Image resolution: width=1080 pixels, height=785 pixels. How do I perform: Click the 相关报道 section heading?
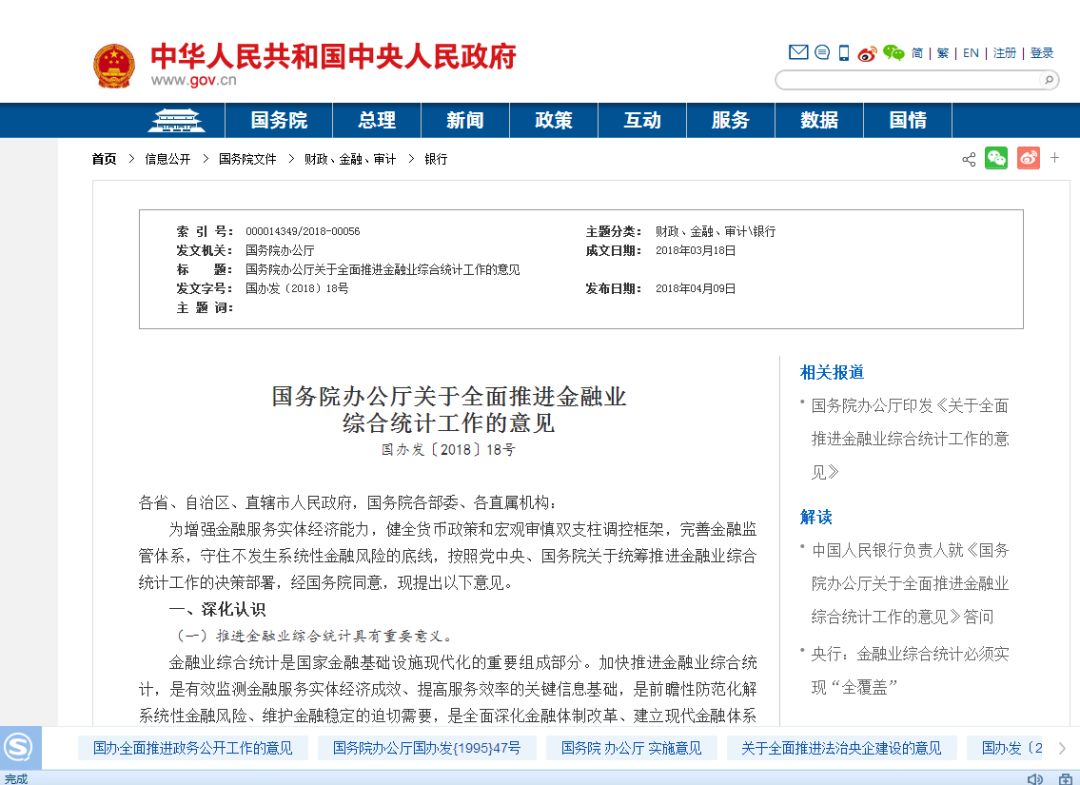coord(831,373)
